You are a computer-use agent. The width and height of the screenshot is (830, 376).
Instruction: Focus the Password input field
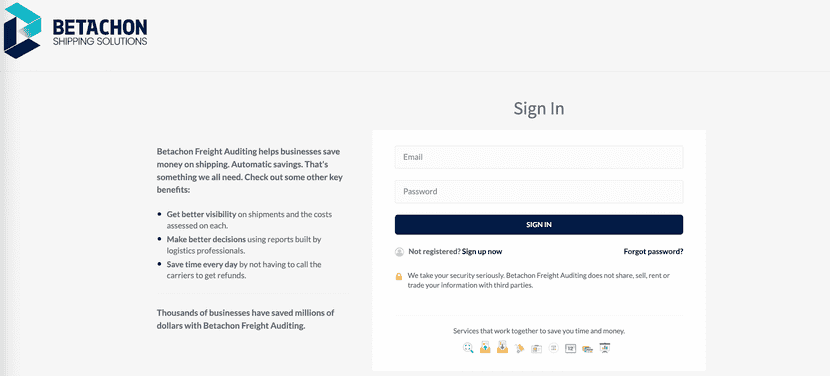pos(539,192)
